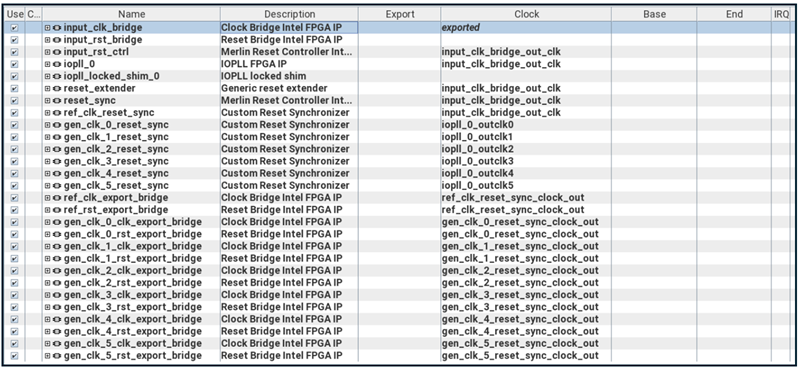The image size is (801, 371).
Task: Click the component icon of gen_clk_1_clk_export_bridge
Action: [56, 246]
